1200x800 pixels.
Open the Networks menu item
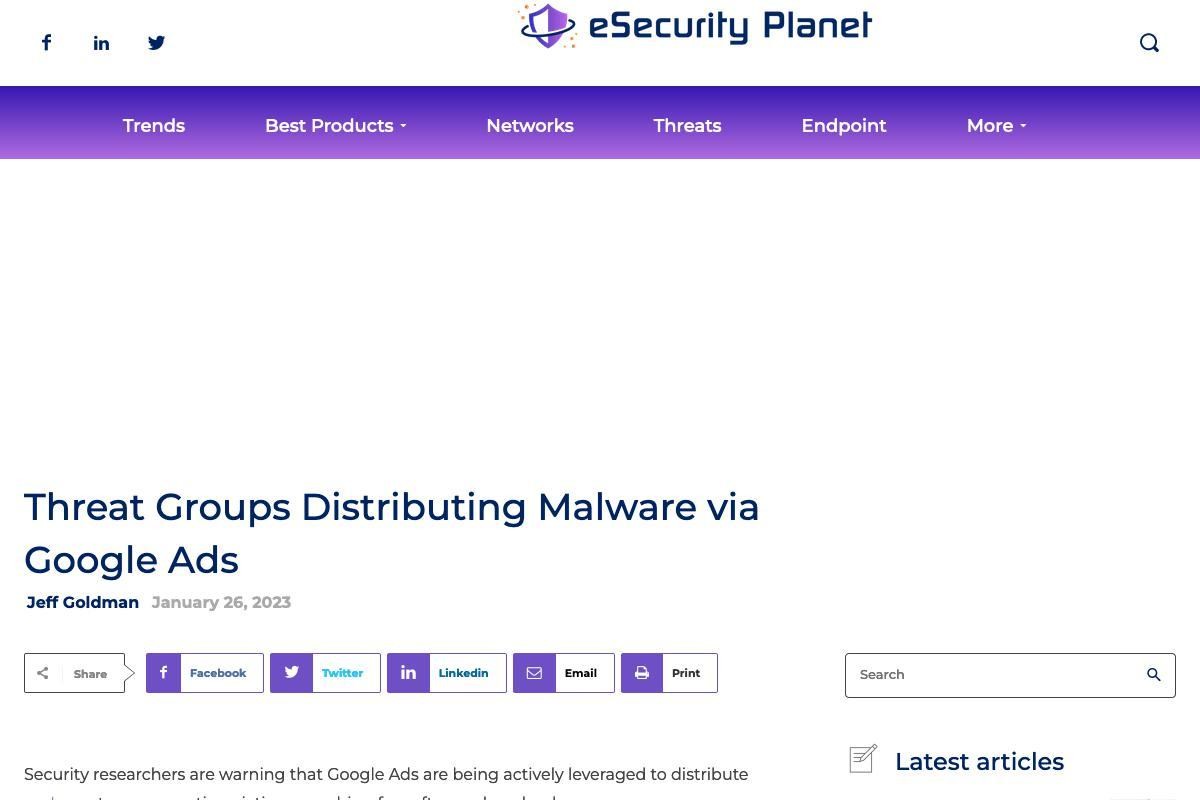530,125
